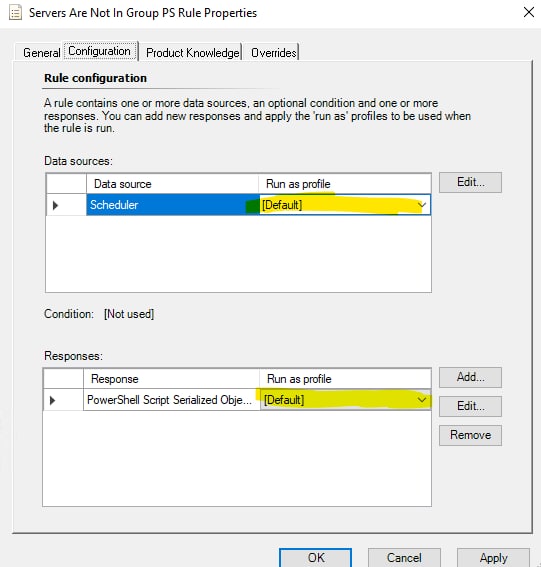
Task: Click Run as profile header in Data sources
Action: 345,184
